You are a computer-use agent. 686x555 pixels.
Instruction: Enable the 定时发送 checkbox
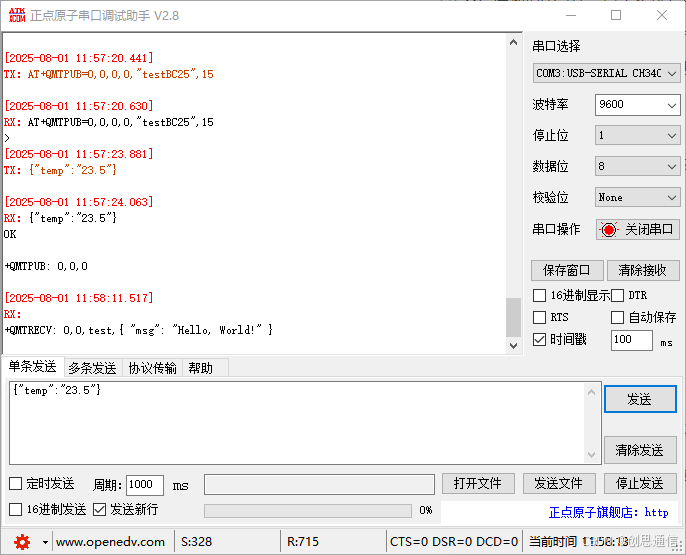[15, 483]
